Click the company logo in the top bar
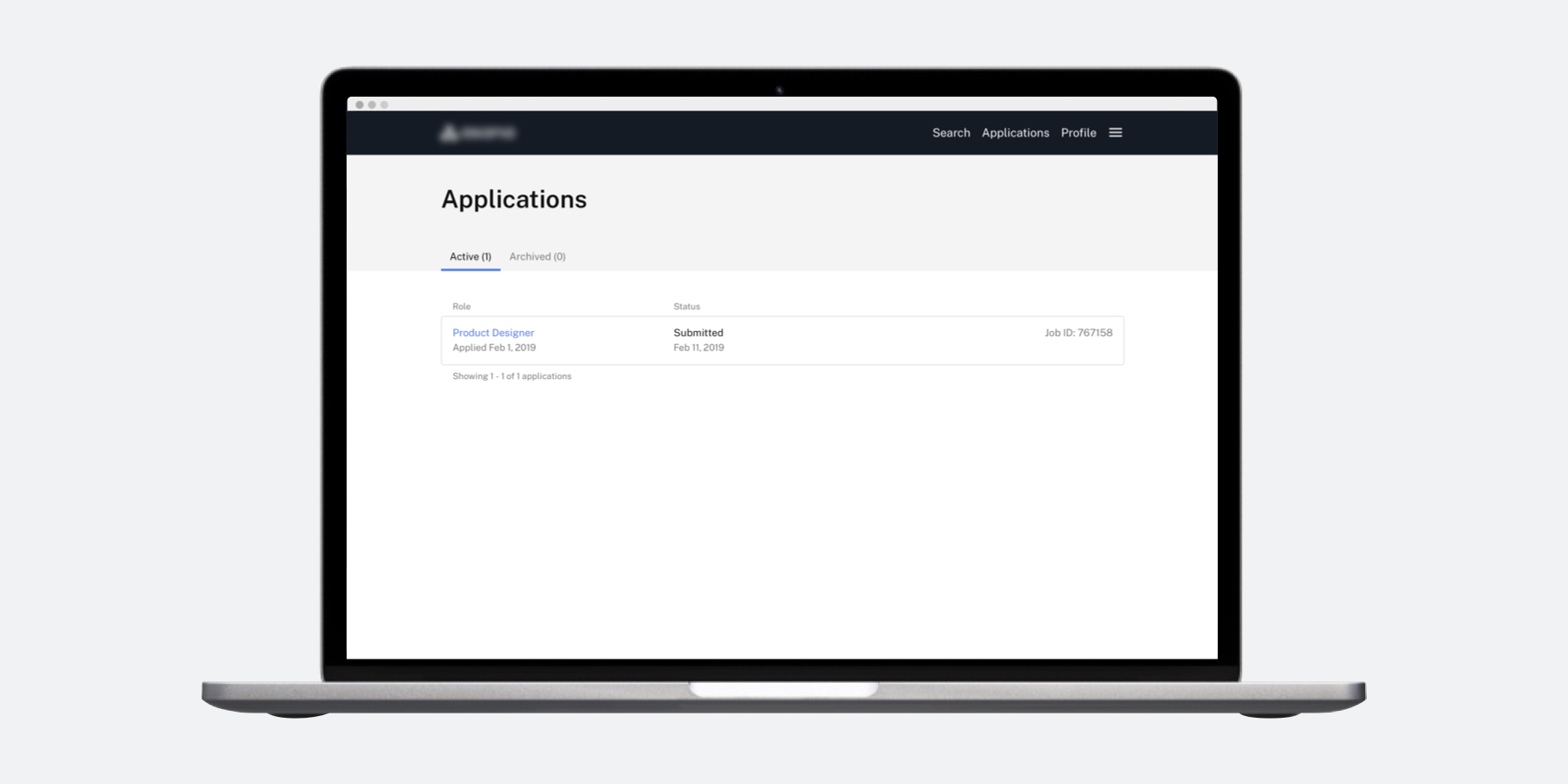This screenshot has height=784, width=1568. [481, 132]
